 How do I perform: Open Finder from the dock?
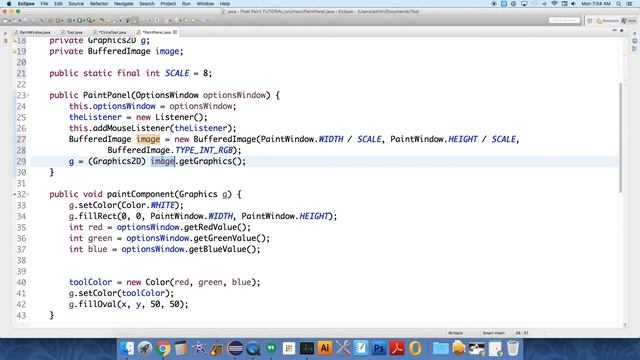(127, 348)
